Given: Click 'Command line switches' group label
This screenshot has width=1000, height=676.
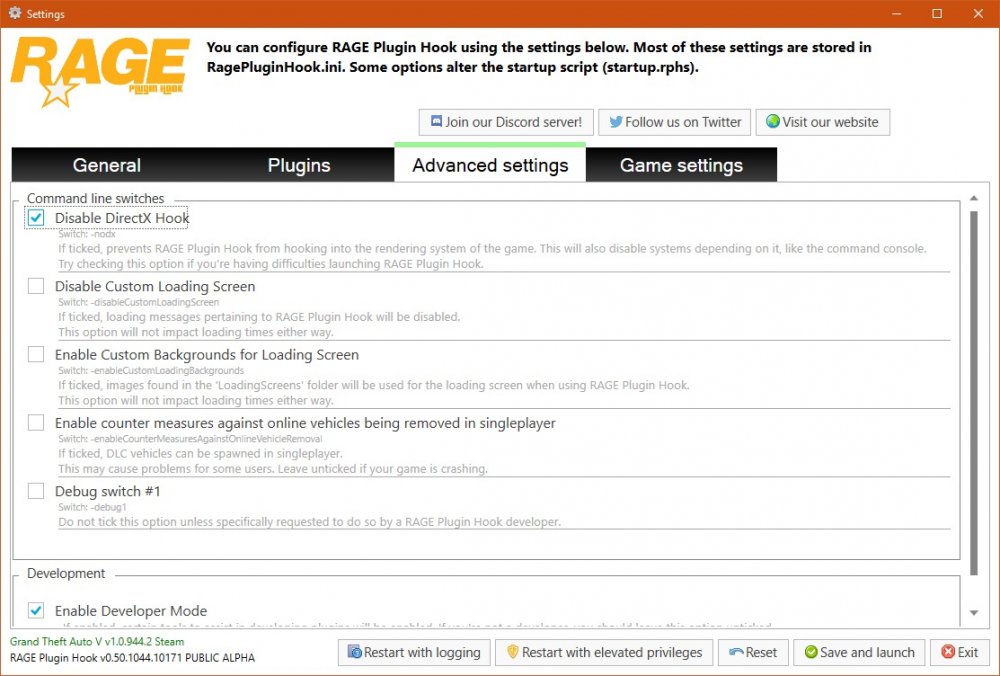Looking at the screenshot, I should coord(96,198).
